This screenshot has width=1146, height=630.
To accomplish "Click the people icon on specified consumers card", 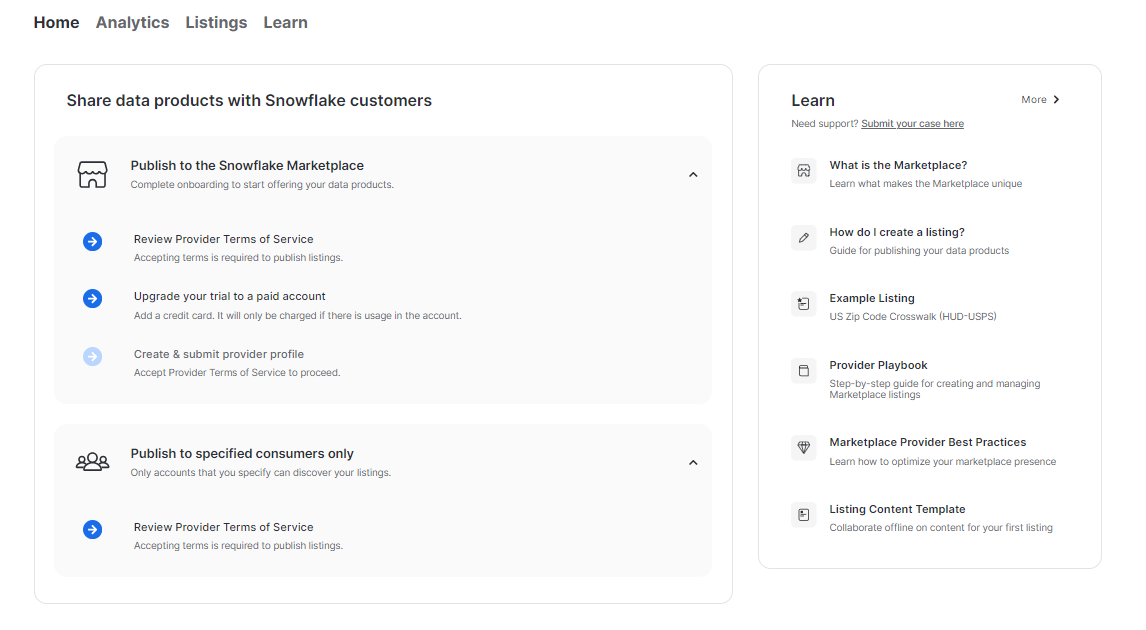I will coord(92,461).
